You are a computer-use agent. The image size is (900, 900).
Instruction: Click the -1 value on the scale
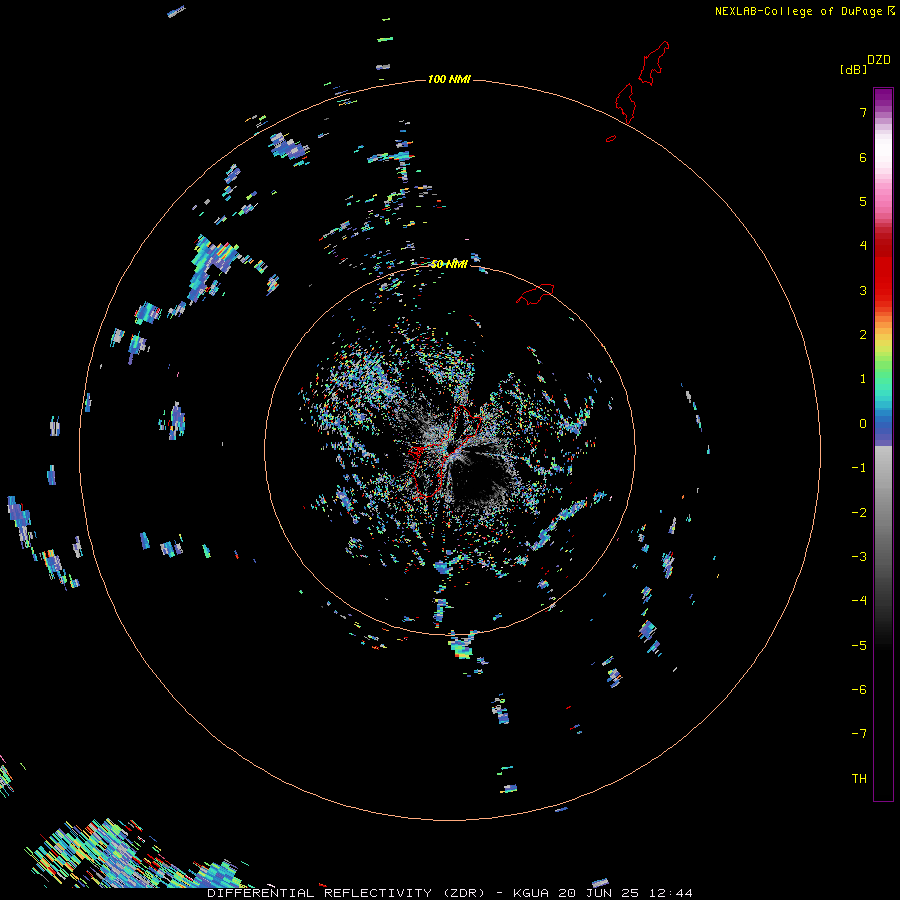point(859,468)
